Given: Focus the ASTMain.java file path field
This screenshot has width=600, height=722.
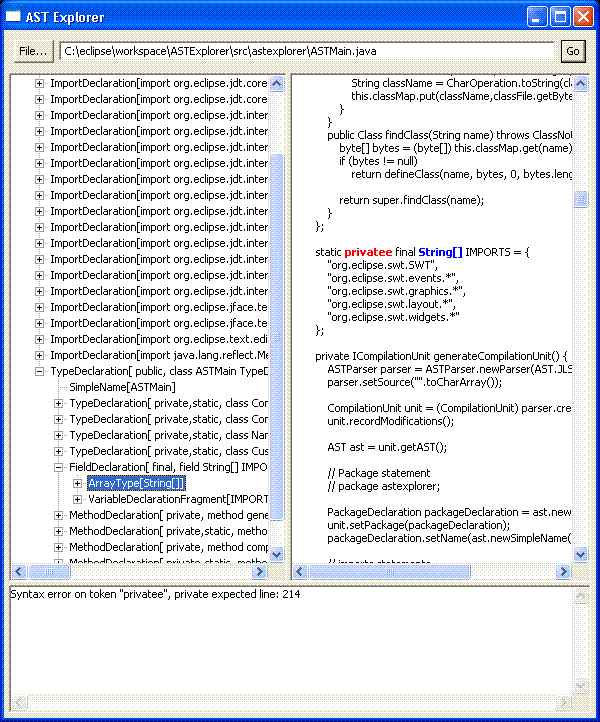Looking at the screenshot, I should click(307, 51).
